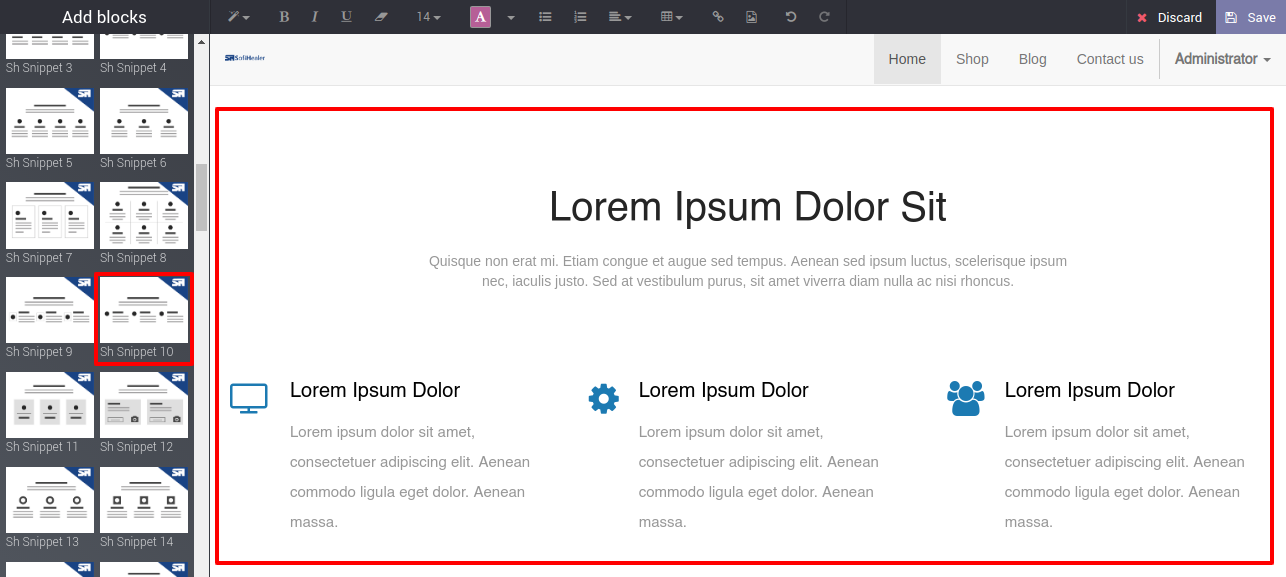
Task: Open the Shop menu item
Action: pyautogui.click(x=972, y=59)
